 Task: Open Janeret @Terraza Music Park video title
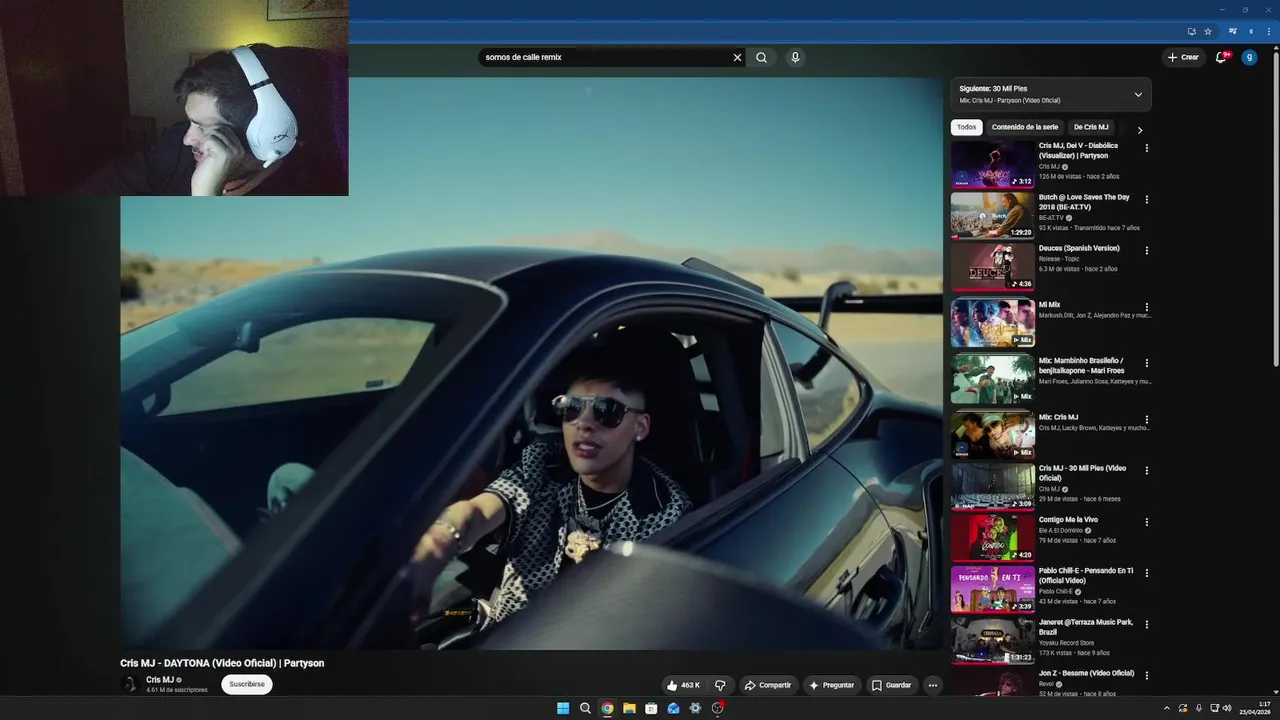(x=1086, y=627)
